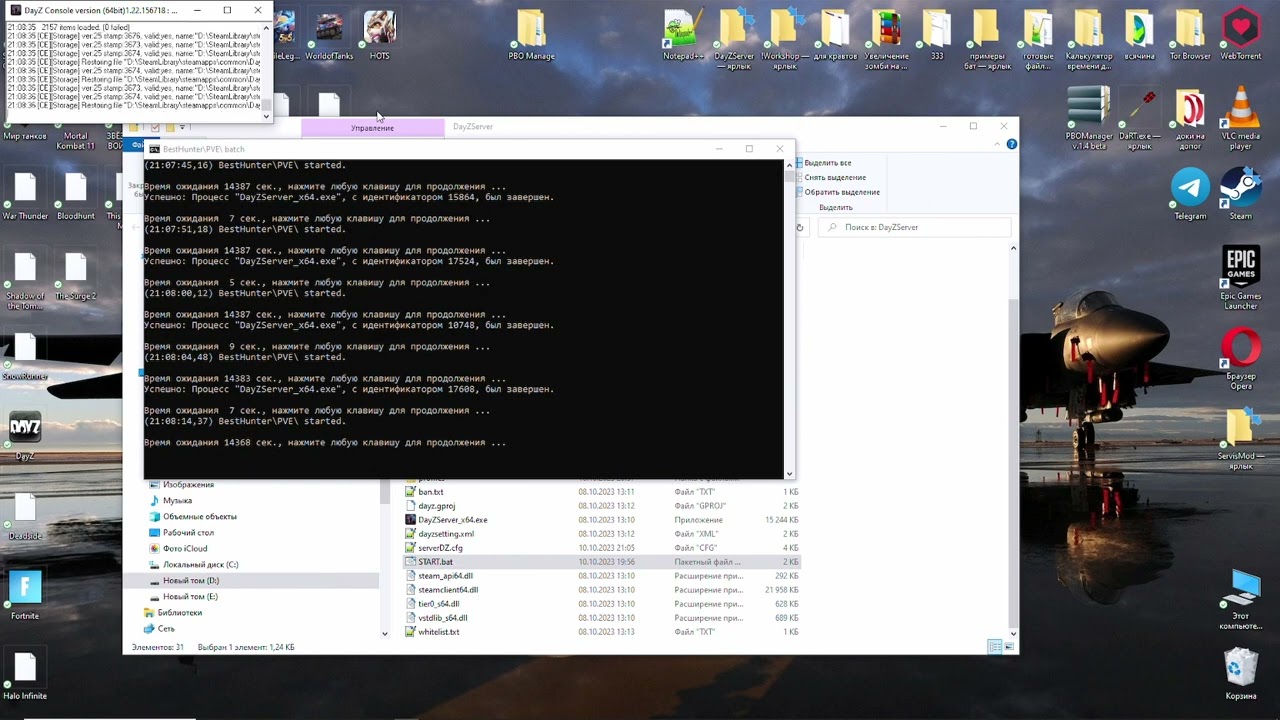Switch Explorer to details view icon

coord(994,648)
